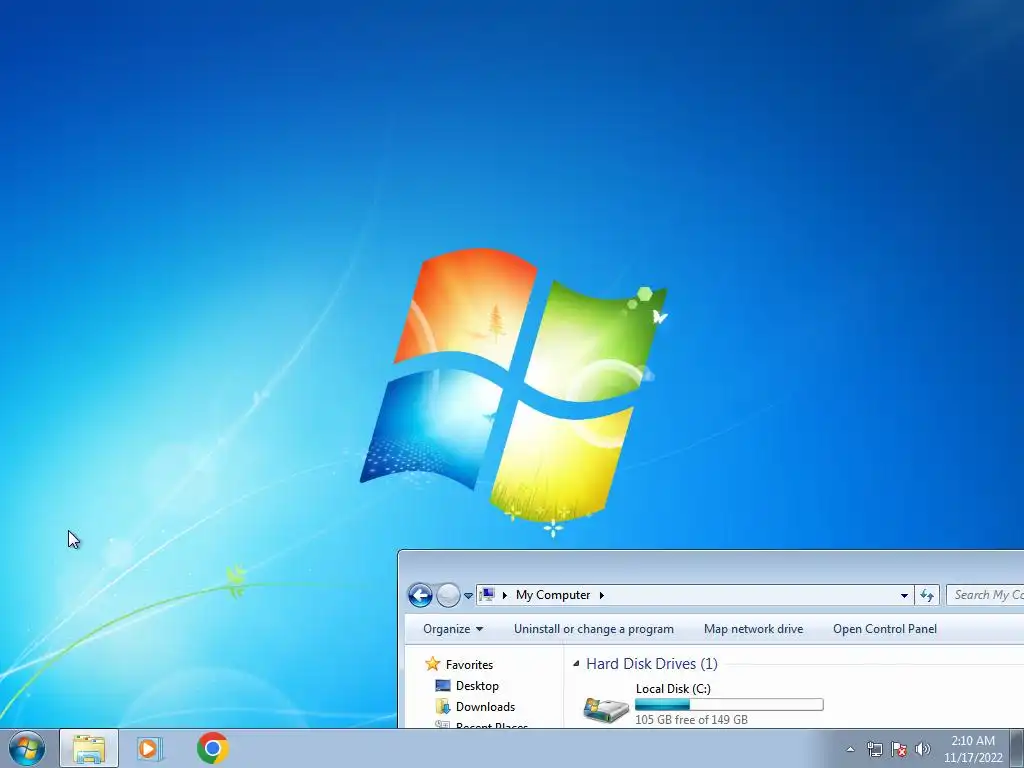The width and height of the screenshot is (1024, 768).
Task: Click the forward navigation button
Action: tap(448, 595)
